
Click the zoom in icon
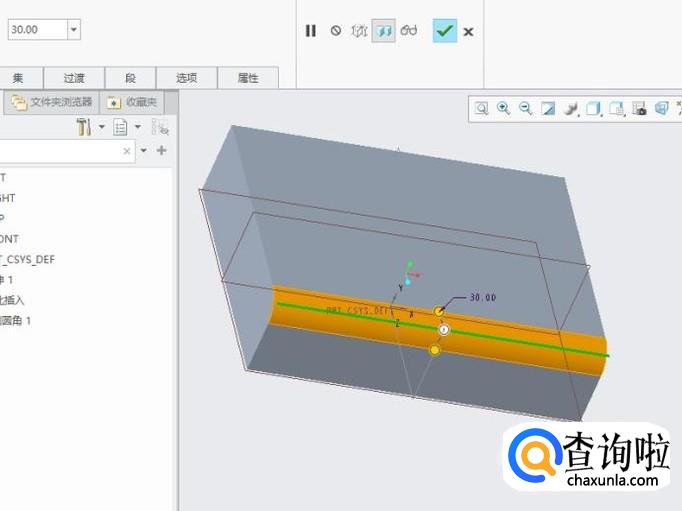(x=504, y=109)
